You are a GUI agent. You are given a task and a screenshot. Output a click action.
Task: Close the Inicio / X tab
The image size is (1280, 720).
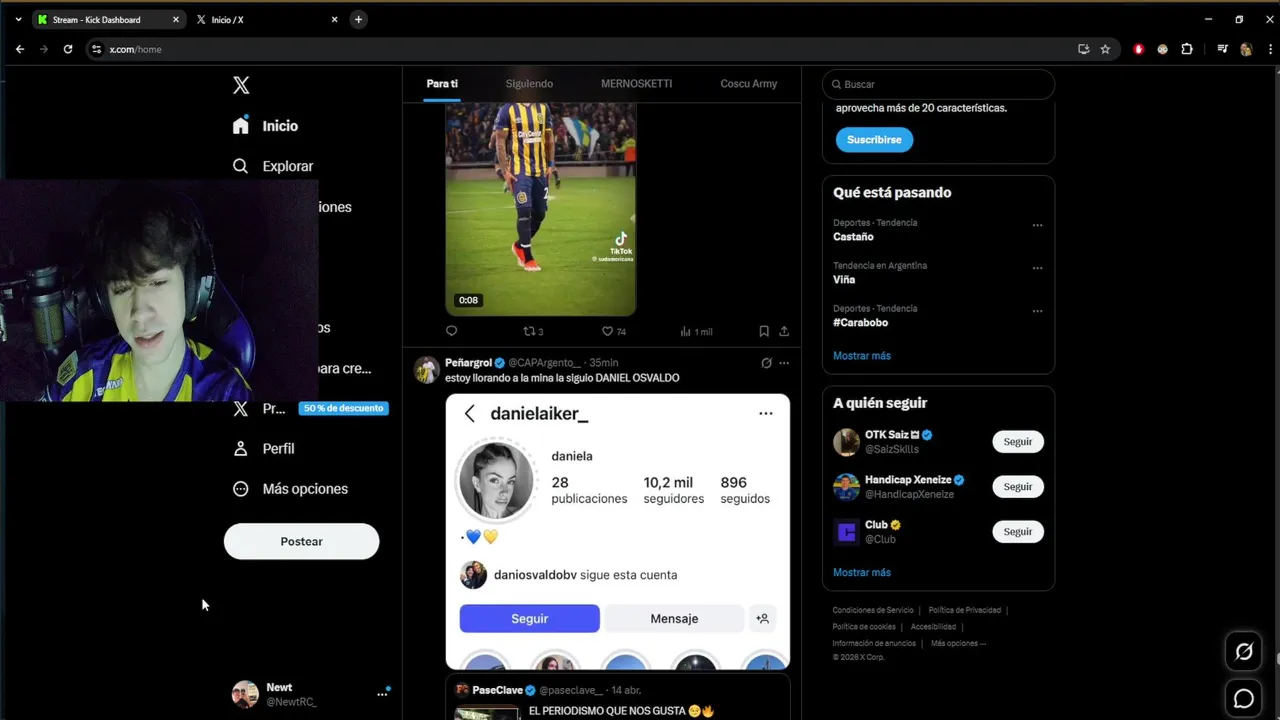coord(334,19)
